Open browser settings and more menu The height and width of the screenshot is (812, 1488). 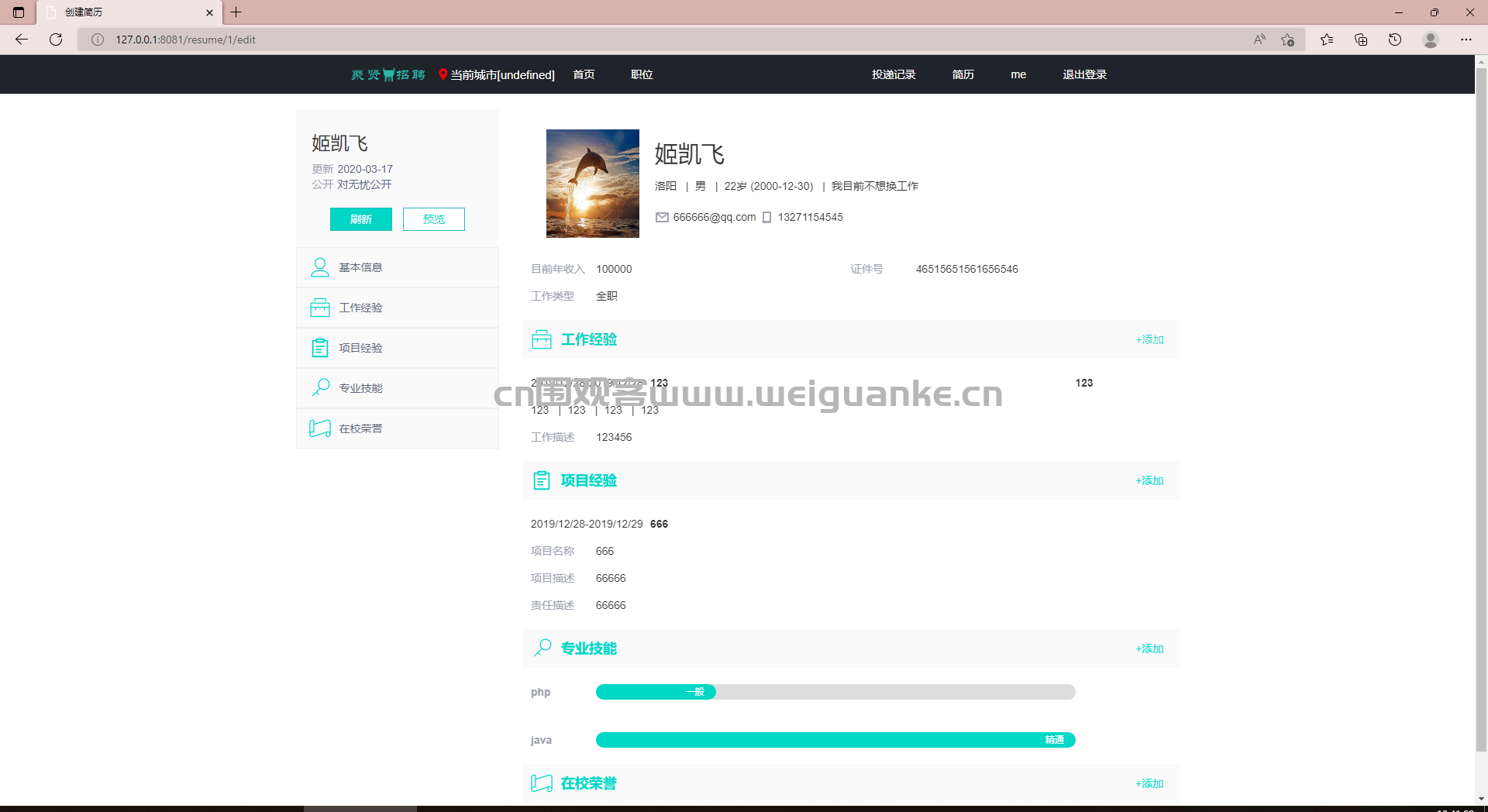click(1466, 40)
